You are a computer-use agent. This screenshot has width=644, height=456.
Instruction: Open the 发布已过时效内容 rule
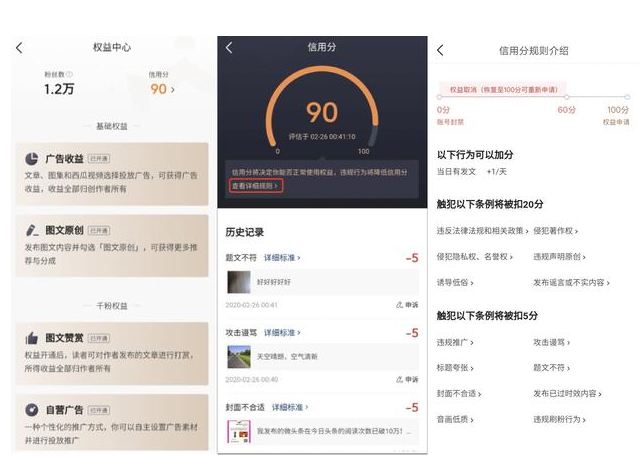567,394
